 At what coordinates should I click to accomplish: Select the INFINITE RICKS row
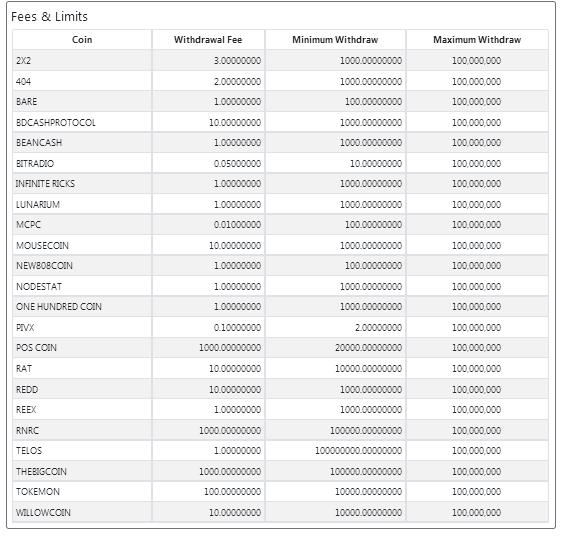coord(280,183)
